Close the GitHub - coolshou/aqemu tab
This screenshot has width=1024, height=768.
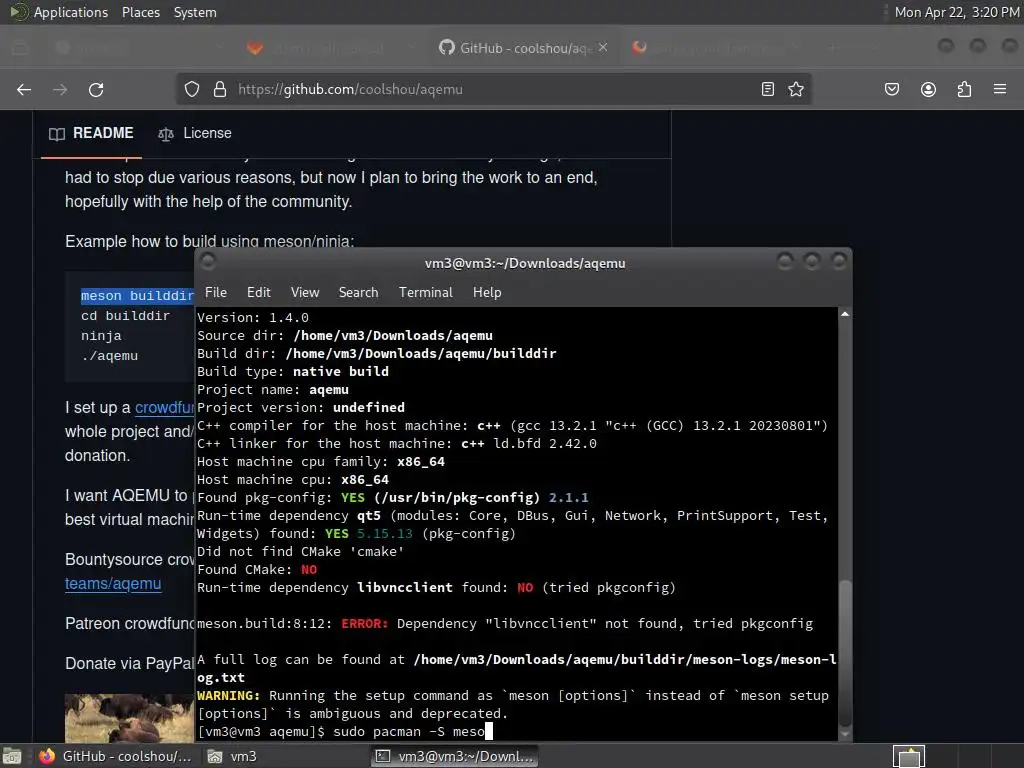pyautogui.click(x=603, y=48)
